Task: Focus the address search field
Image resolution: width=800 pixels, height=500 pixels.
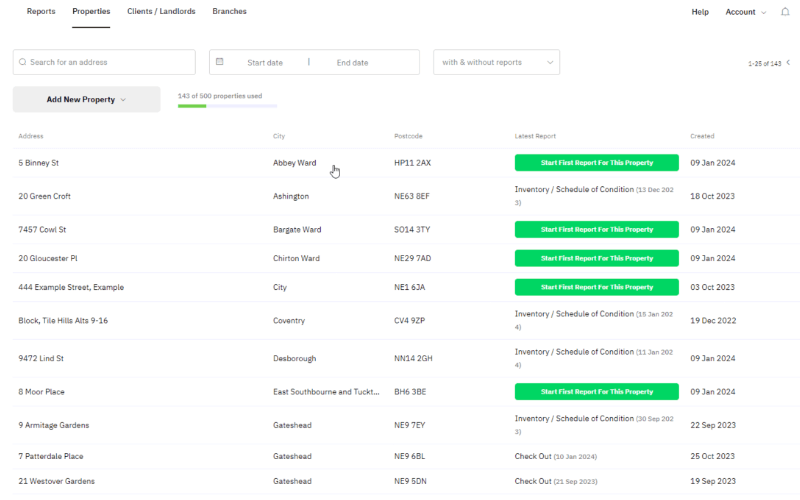Action: click(104, 62)
